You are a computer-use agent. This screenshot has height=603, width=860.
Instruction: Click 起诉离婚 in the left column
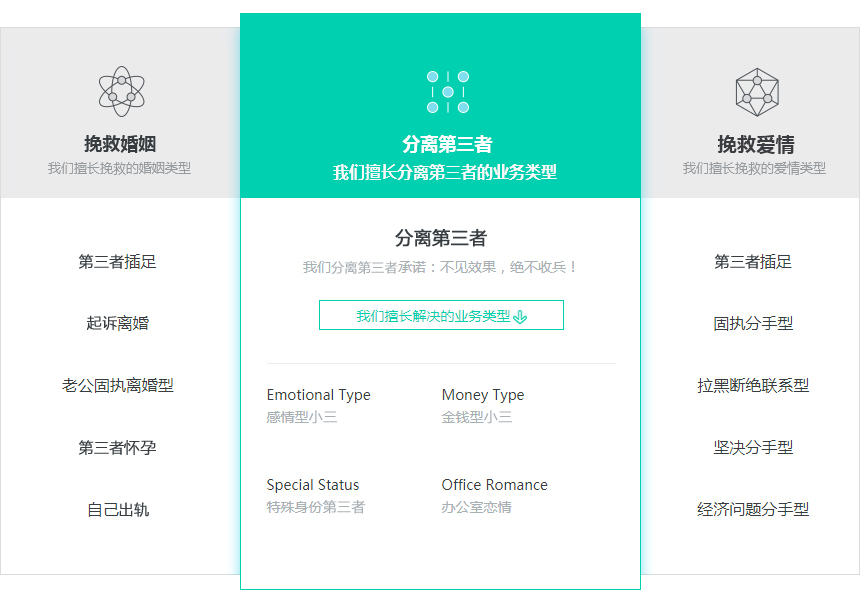[x=117, y=323]
